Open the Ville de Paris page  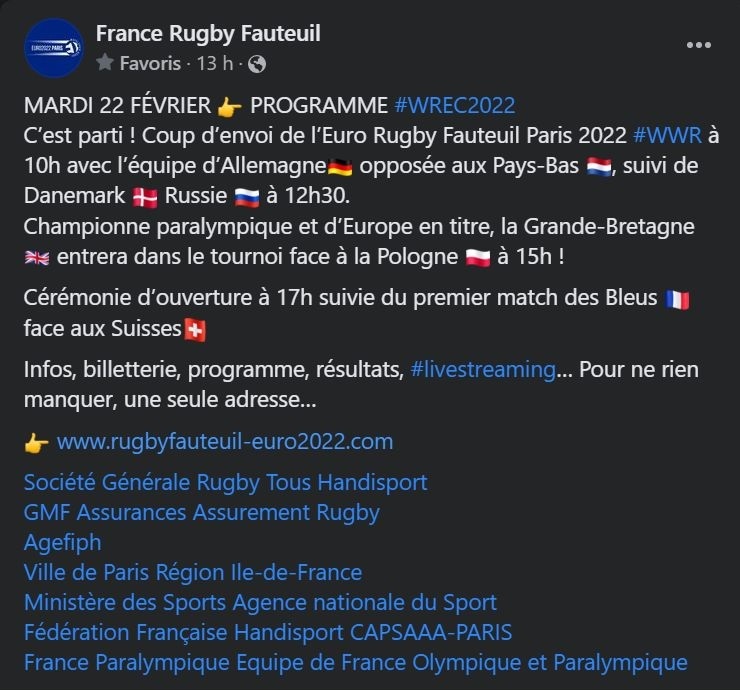(x=86, y=573)
